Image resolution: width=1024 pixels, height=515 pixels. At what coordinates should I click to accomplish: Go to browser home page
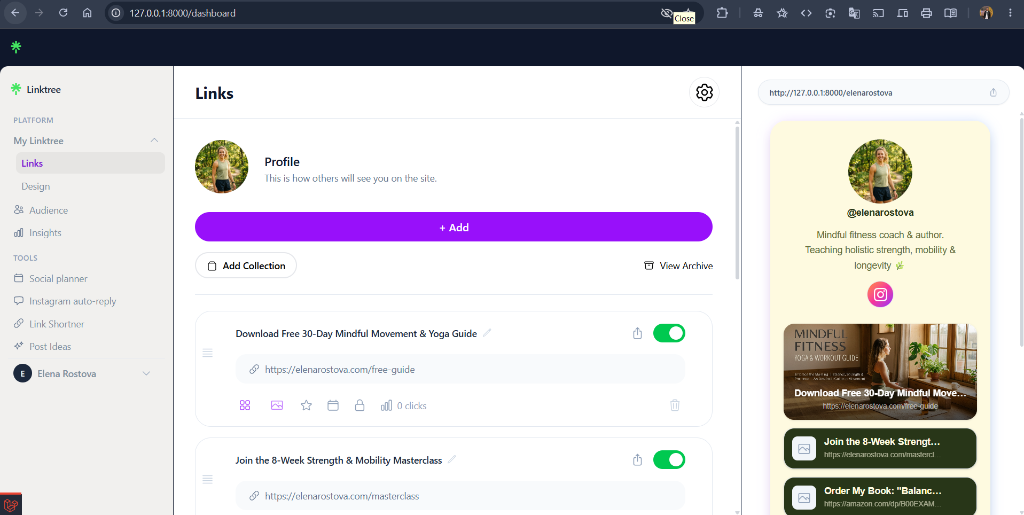tap(87, 12)
